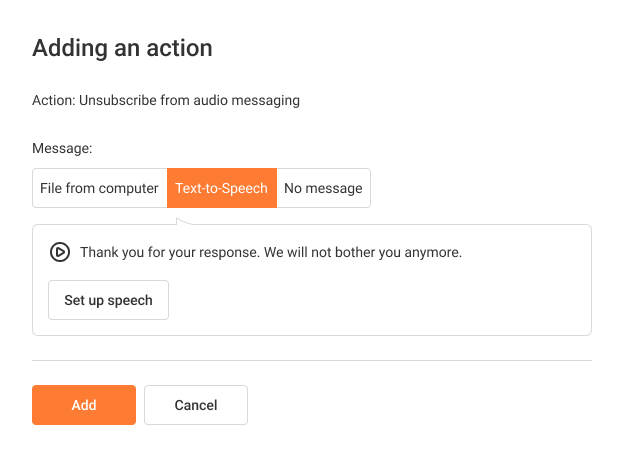Play the text-to-speech message preview

[60, 252]
